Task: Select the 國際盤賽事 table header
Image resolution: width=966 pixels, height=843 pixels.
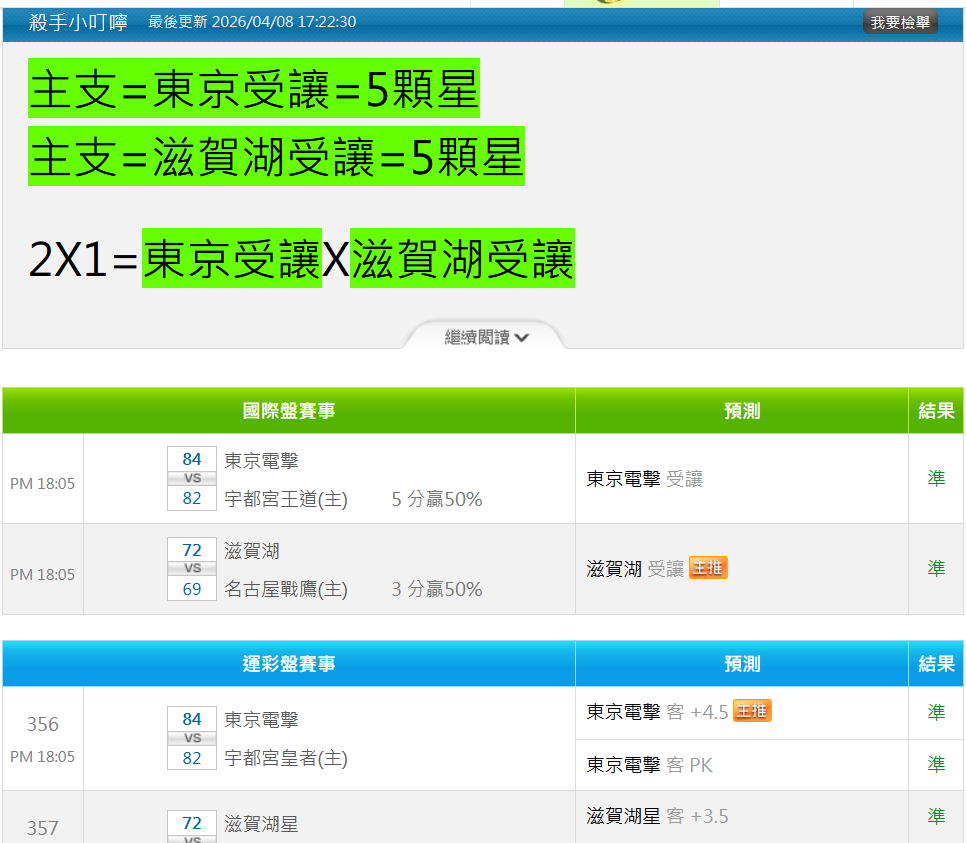Action: pyautogui.click(x=289, y=411)
